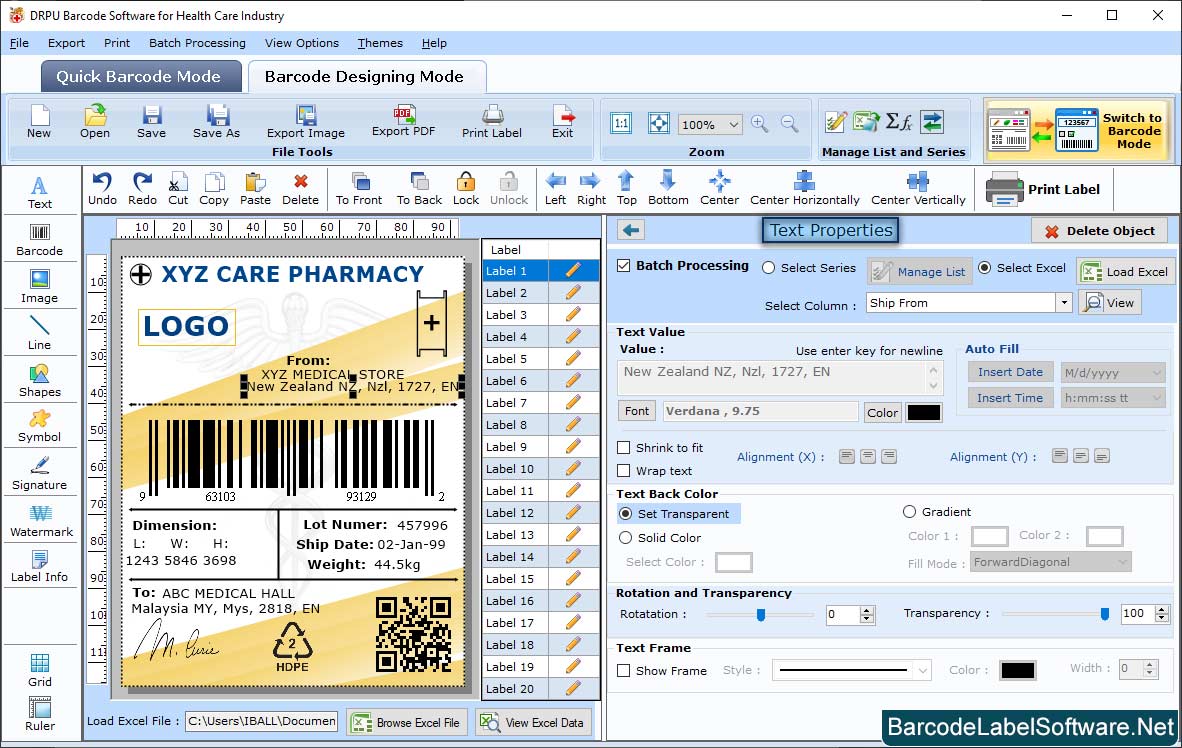The width and height of the screenshot is (1182, 748).
Task: Click Insert Date button
Action: (1010, 372)
